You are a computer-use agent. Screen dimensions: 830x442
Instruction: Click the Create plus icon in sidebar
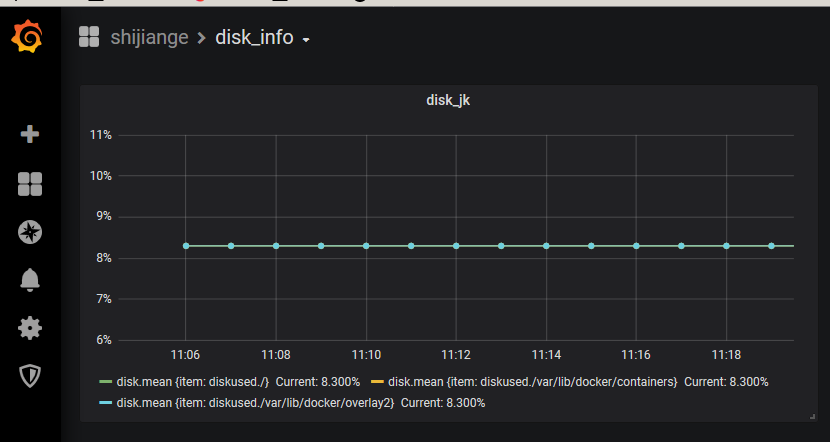coord(30,134)
